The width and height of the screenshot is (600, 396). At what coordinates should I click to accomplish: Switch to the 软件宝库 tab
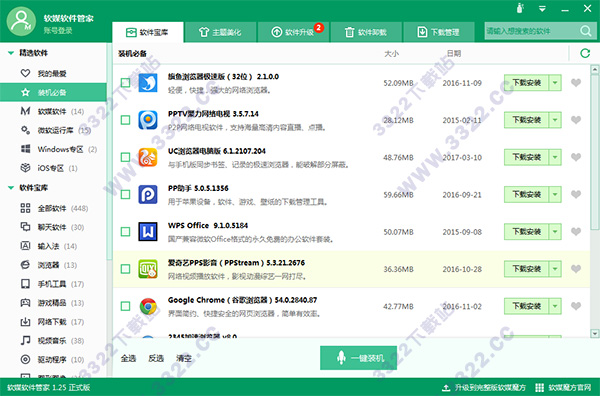pyautogui.click(x=148, y=32)
